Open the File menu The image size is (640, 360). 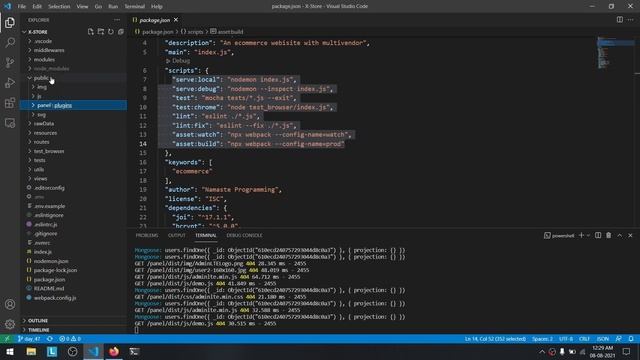[x=22, y=6]
